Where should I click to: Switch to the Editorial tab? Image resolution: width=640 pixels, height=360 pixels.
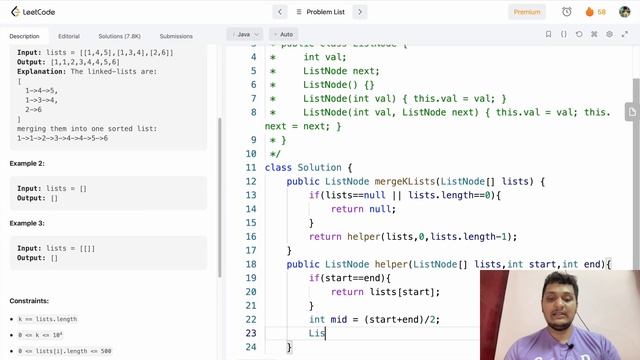(x=69, y=36)
